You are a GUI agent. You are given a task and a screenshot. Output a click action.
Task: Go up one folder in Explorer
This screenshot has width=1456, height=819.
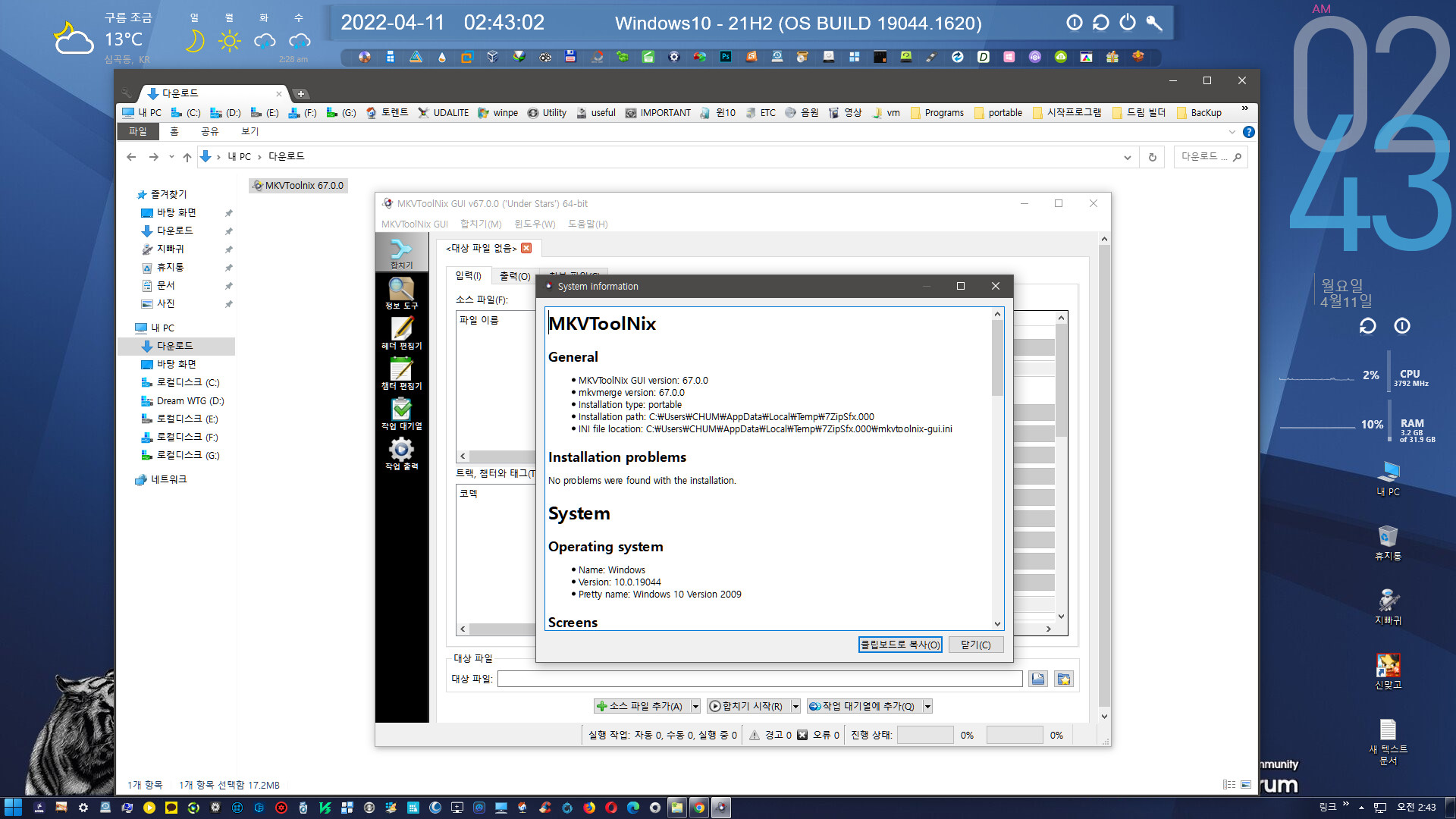tap(187, 157)
